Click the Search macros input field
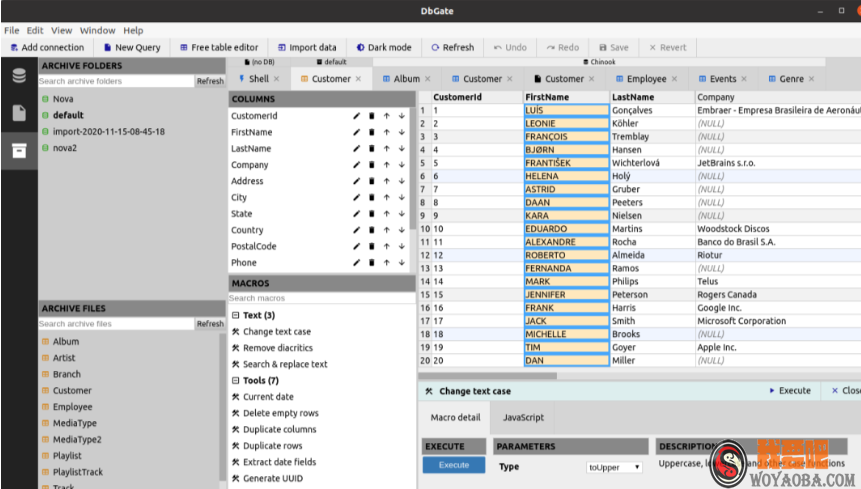Screen dimensions: 861x489 pyautogui.click(x=320, y=298)
